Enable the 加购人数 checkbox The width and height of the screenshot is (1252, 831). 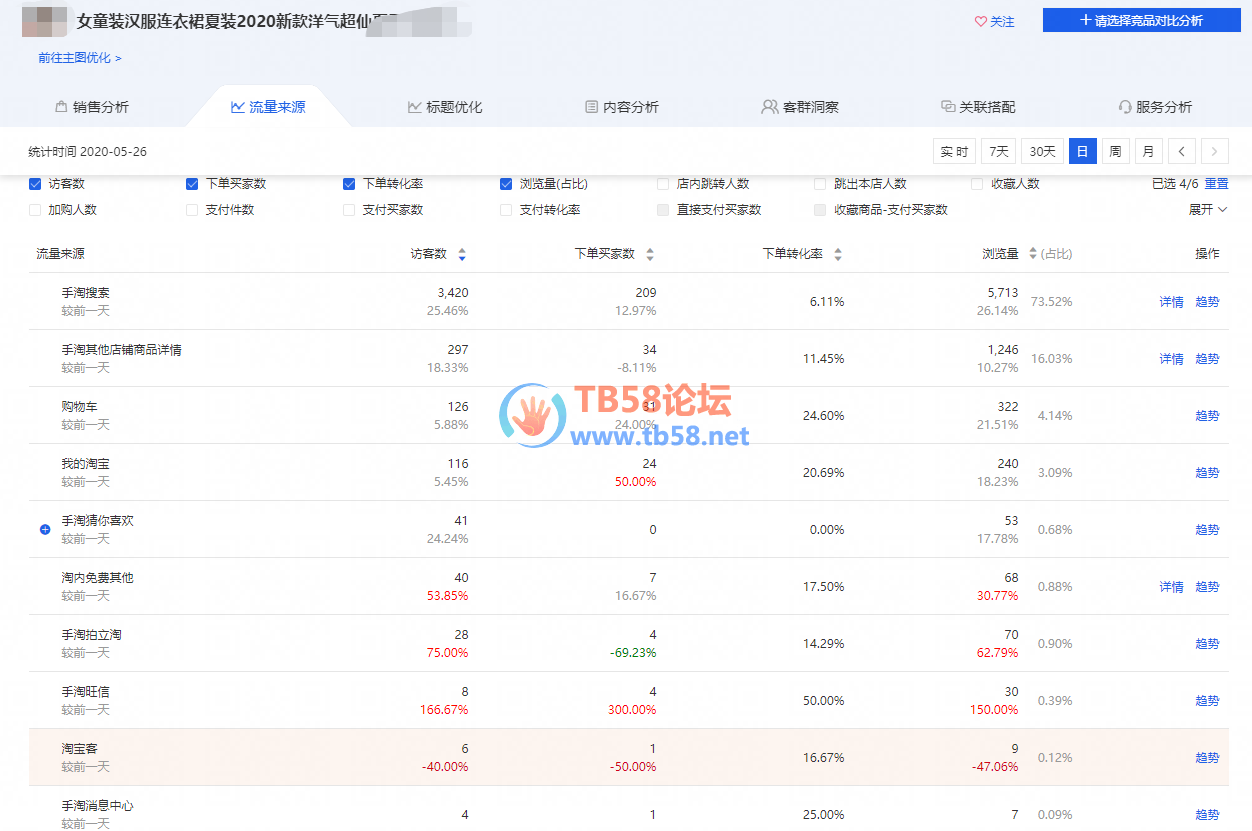point(36,210)
